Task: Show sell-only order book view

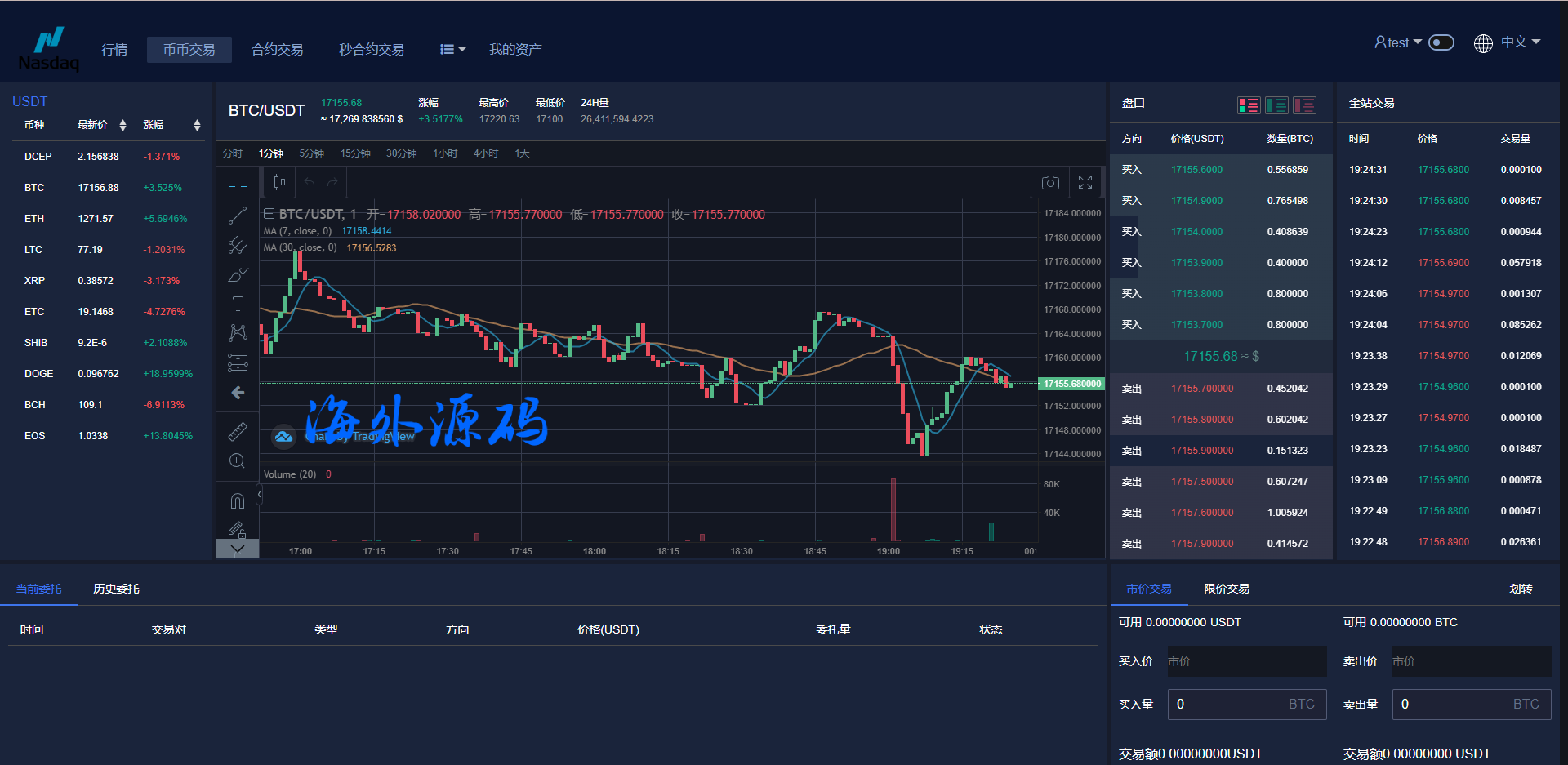Action: (1304, 105)
